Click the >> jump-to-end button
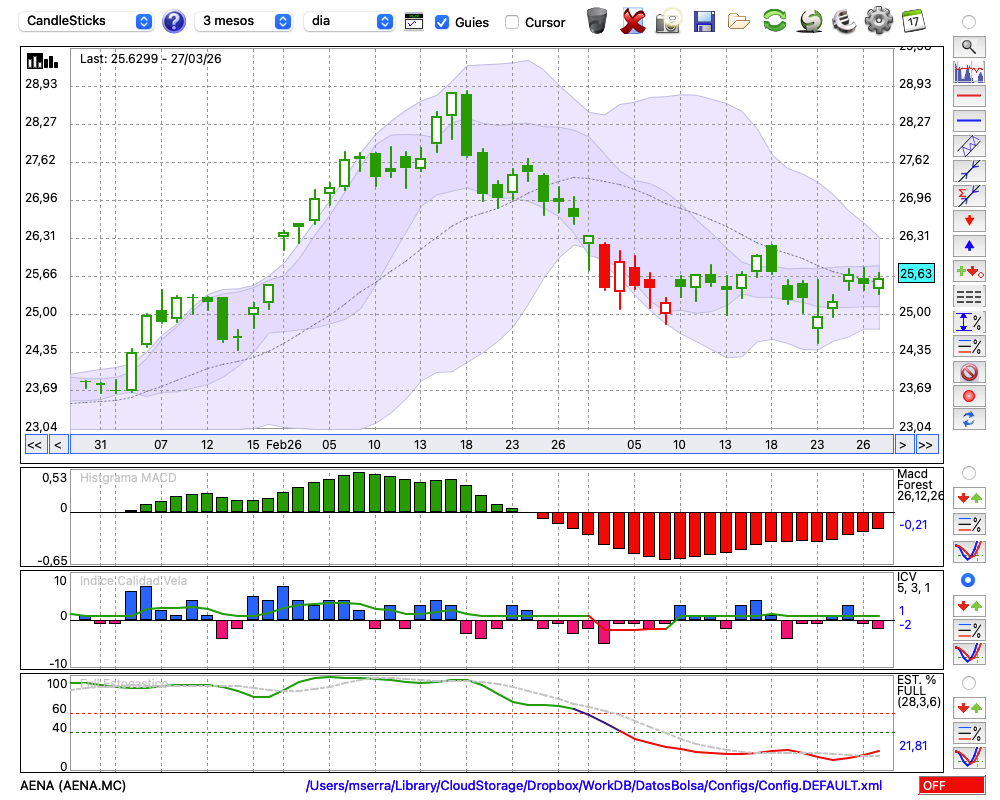The image size is (1000, 800). pyautogui.click(x=926, y=445)
